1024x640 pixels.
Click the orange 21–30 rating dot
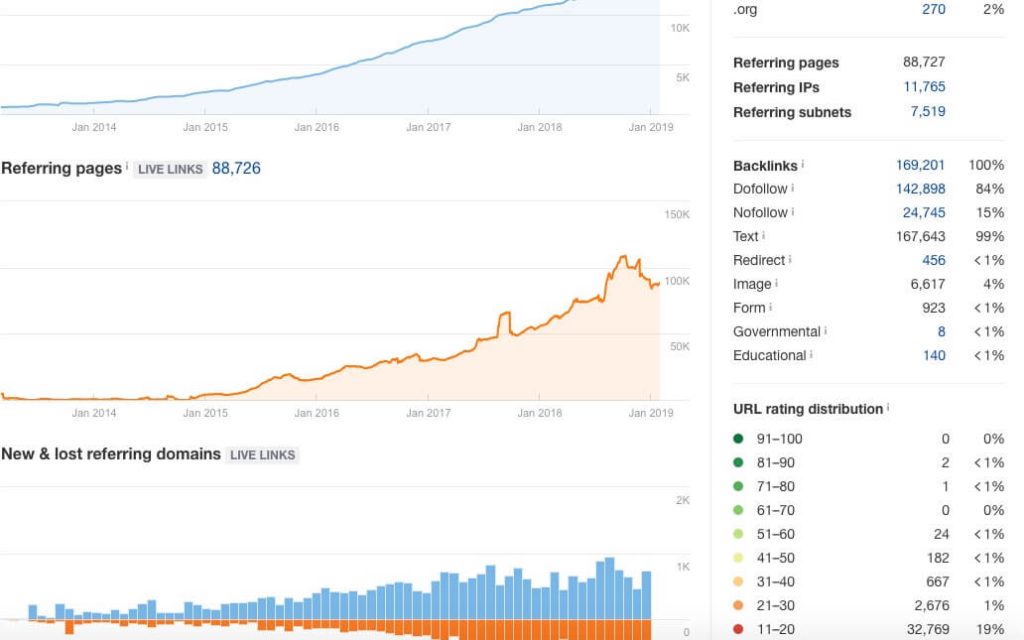(x=739, y=605)
